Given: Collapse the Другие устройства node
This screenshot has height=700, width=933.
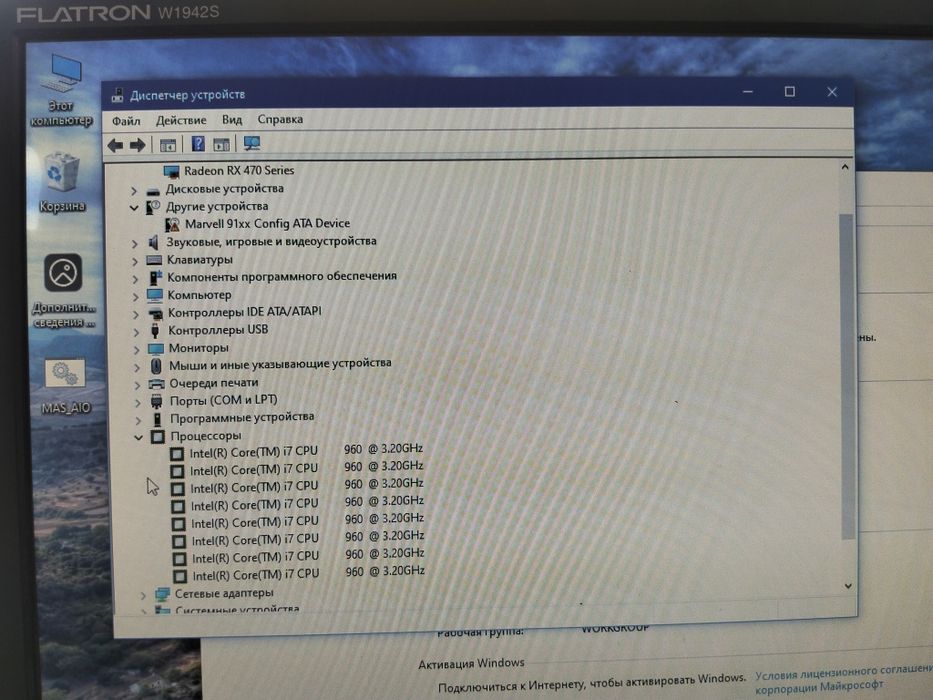Looking at the screenshot, I should (134, 208).
